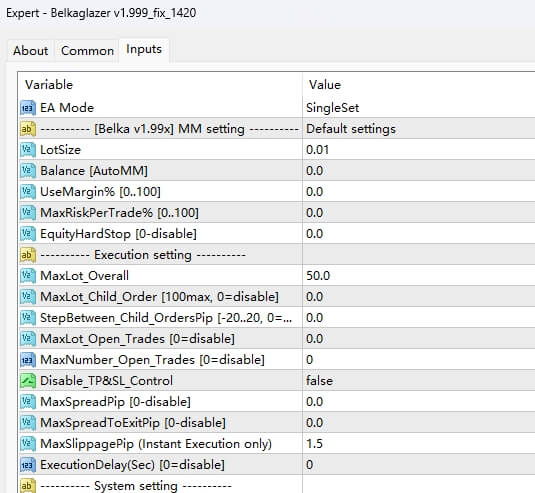Click the MaxRiskPerTrade% variable icon
This screenshot has width=535, height=493.
pos(28,213)
